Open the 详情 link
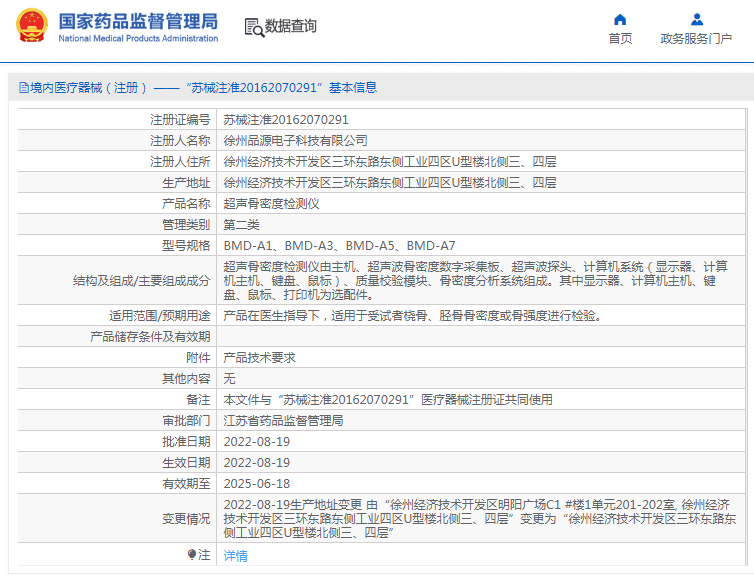The height and width of the screenshot is (578, 754). point(236,555)
